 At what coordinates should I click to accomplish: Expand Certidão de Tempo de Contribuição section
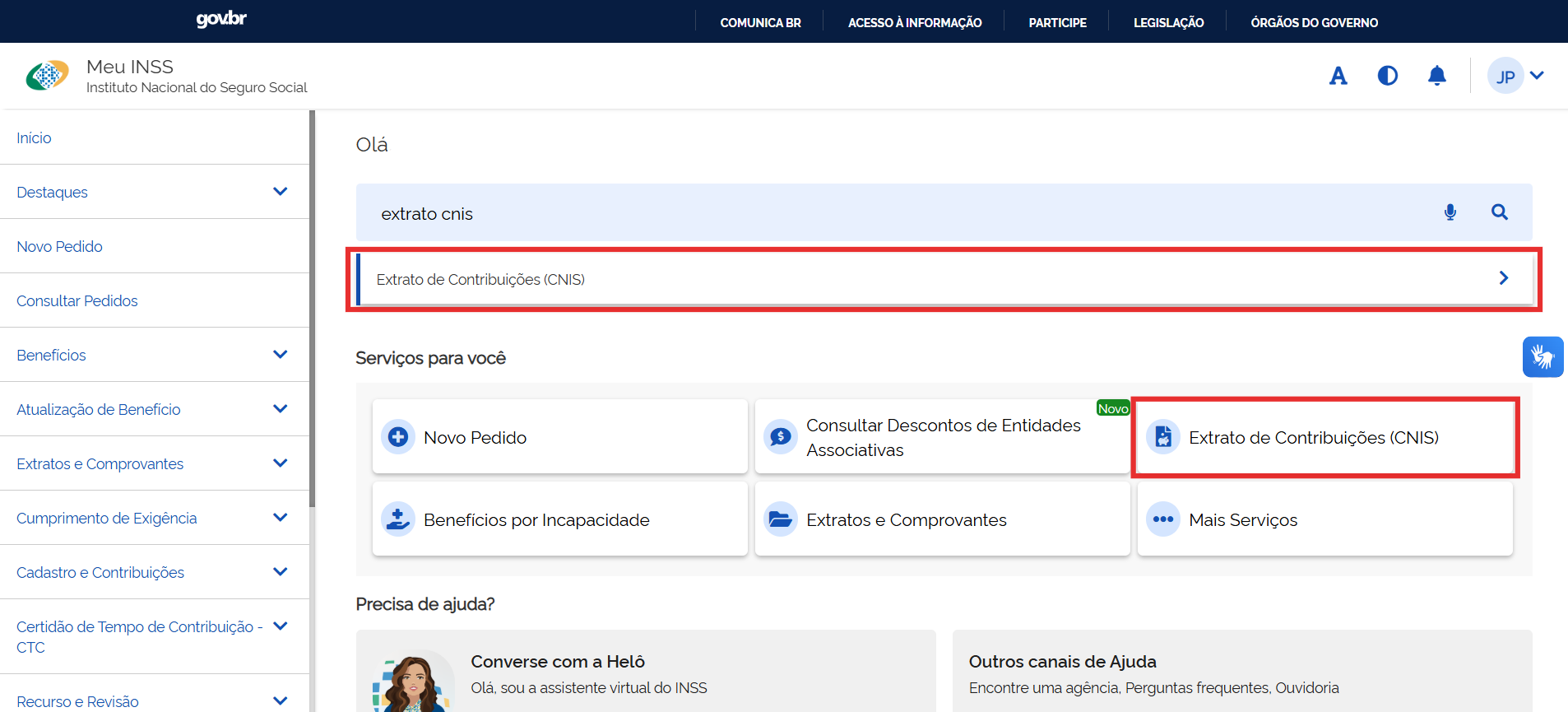280,626
